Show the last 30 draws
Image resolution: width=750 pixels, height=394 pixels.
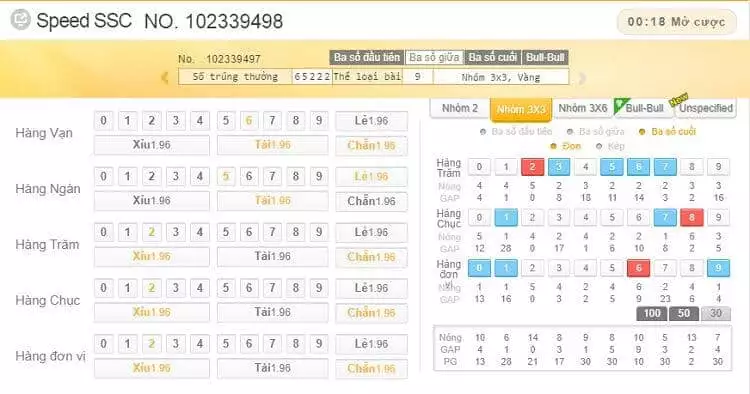716,313
